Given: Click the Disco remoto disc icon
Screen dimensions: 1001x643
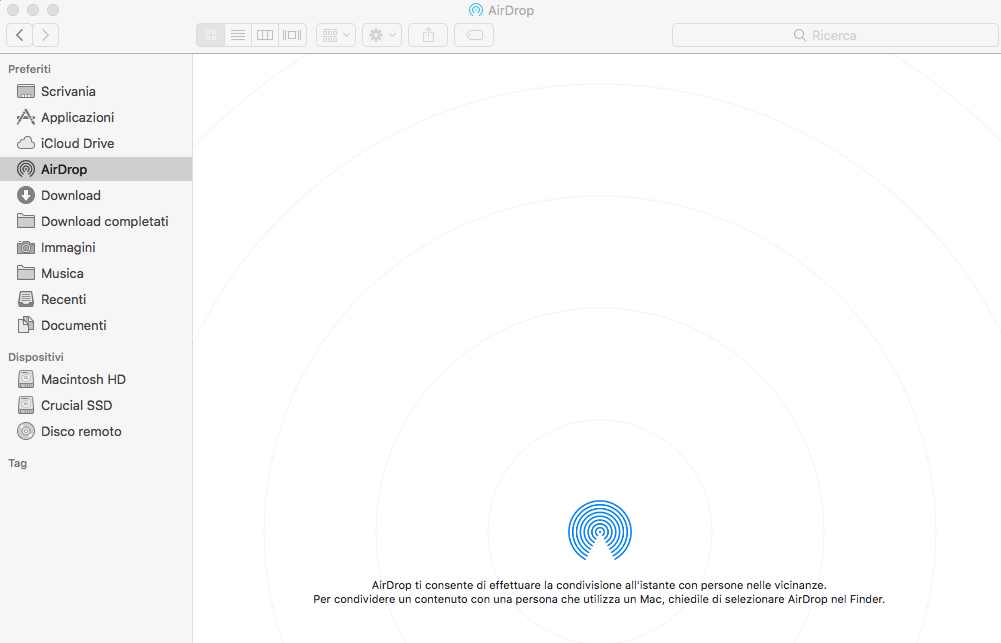Looking at the screenshot, I should [x=26, y=432].
